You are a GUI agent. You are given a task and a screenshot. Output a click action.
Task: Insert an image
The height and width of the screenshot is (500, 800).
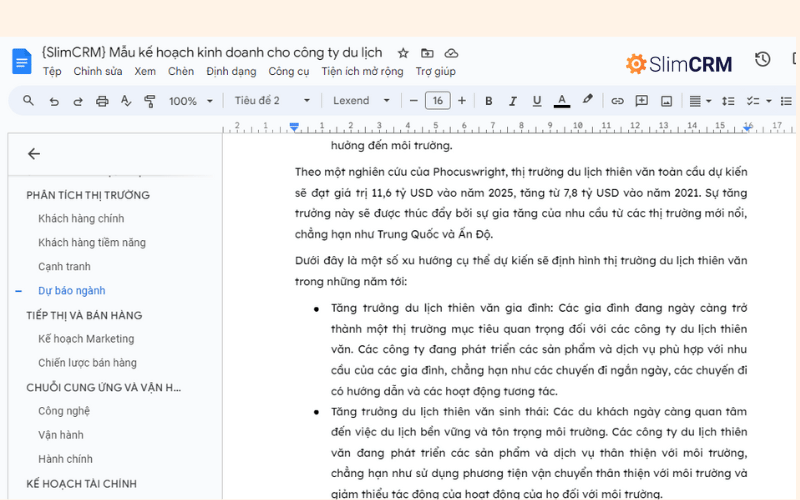point(666,101)
